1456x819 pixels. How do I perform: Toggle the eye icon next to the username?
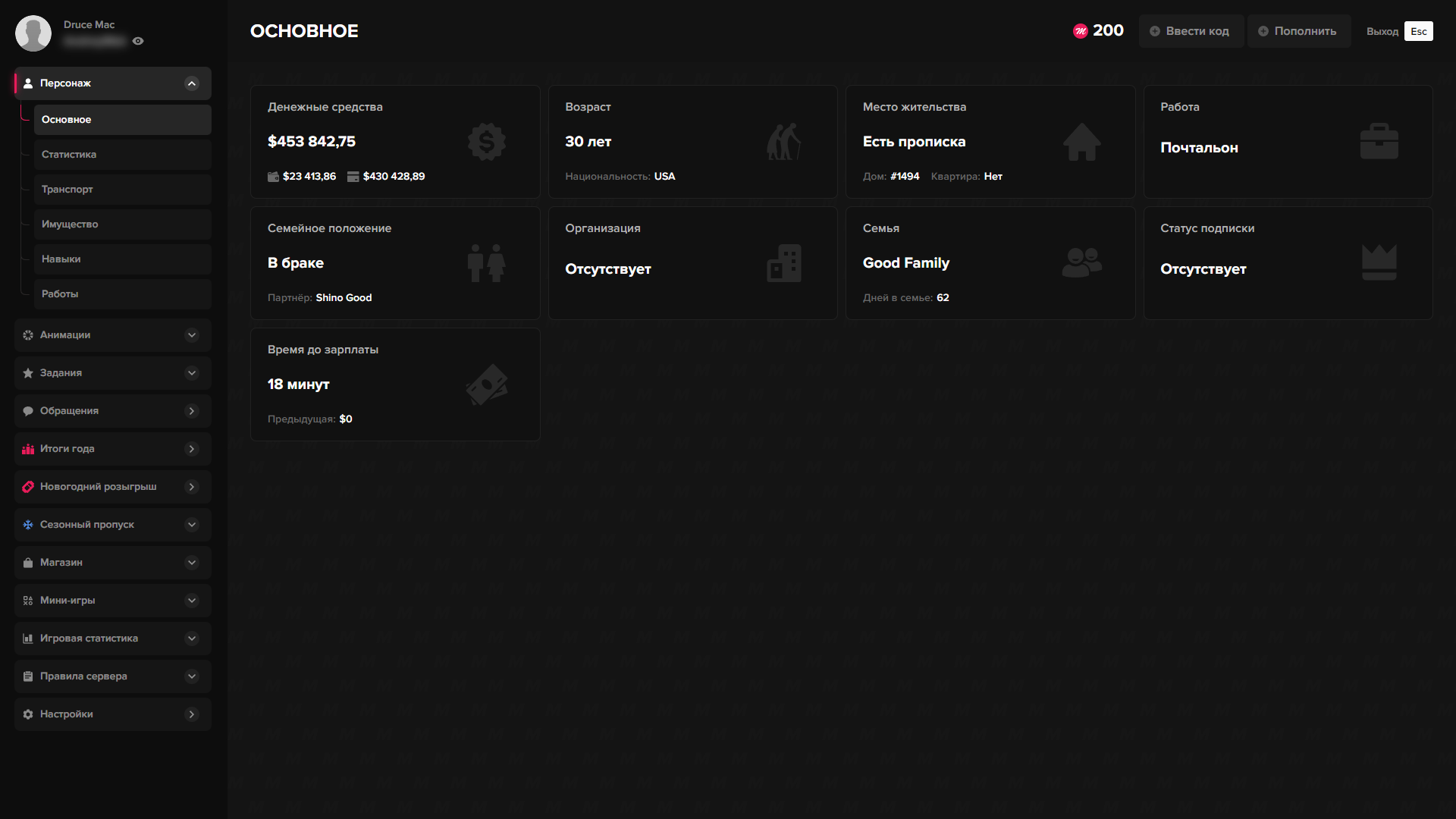138,41
